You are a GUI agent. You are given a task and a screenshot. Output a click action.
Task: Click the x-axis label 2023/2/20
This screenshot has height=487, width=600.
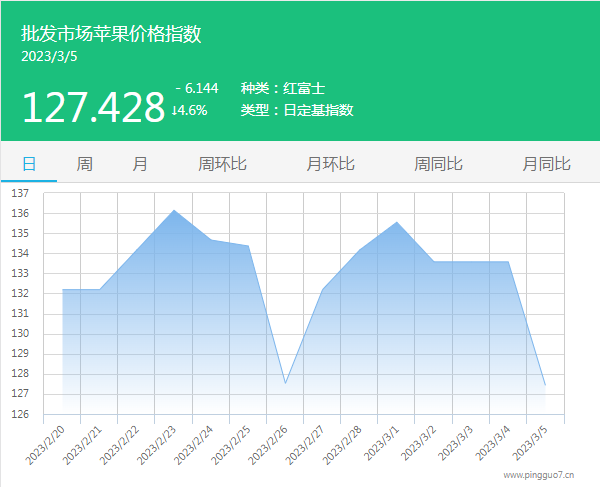pos(45,445)
